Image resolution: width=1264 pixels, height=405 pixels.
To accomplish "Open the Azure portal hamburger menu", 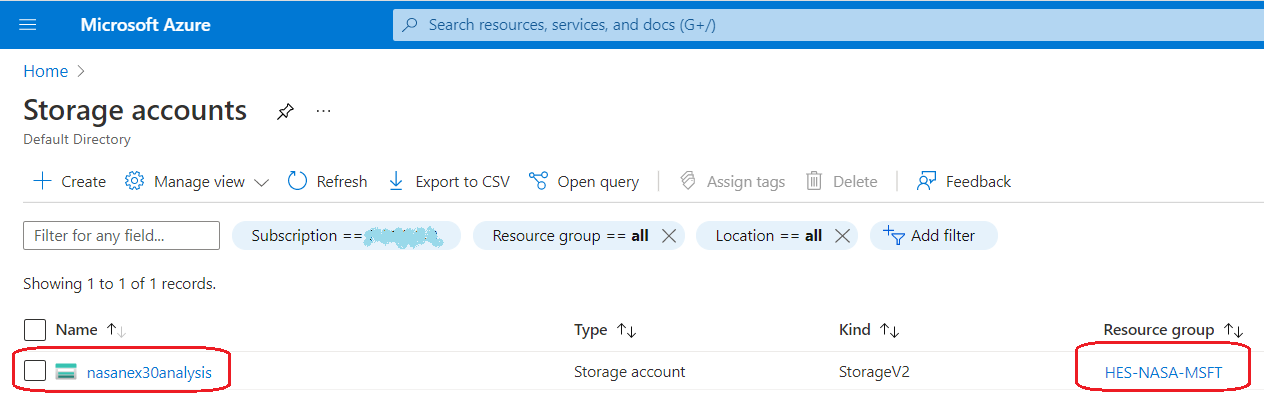I will [x=27, y=25].
